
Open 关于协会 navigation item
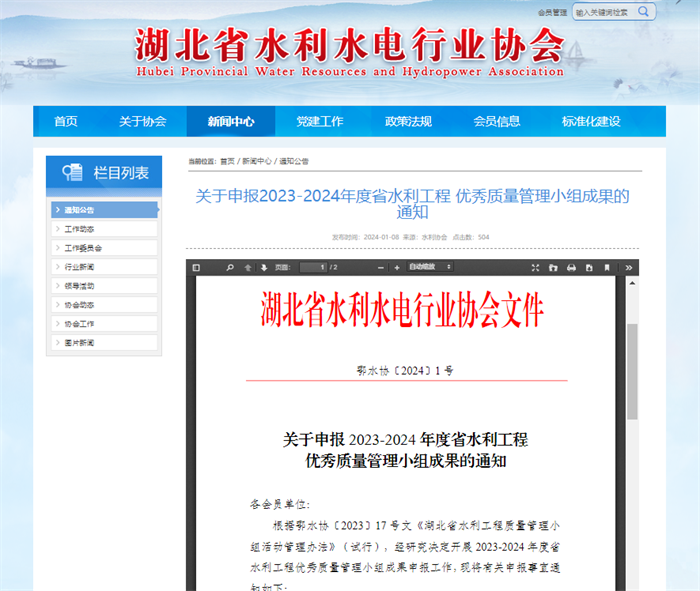[143, 121]
